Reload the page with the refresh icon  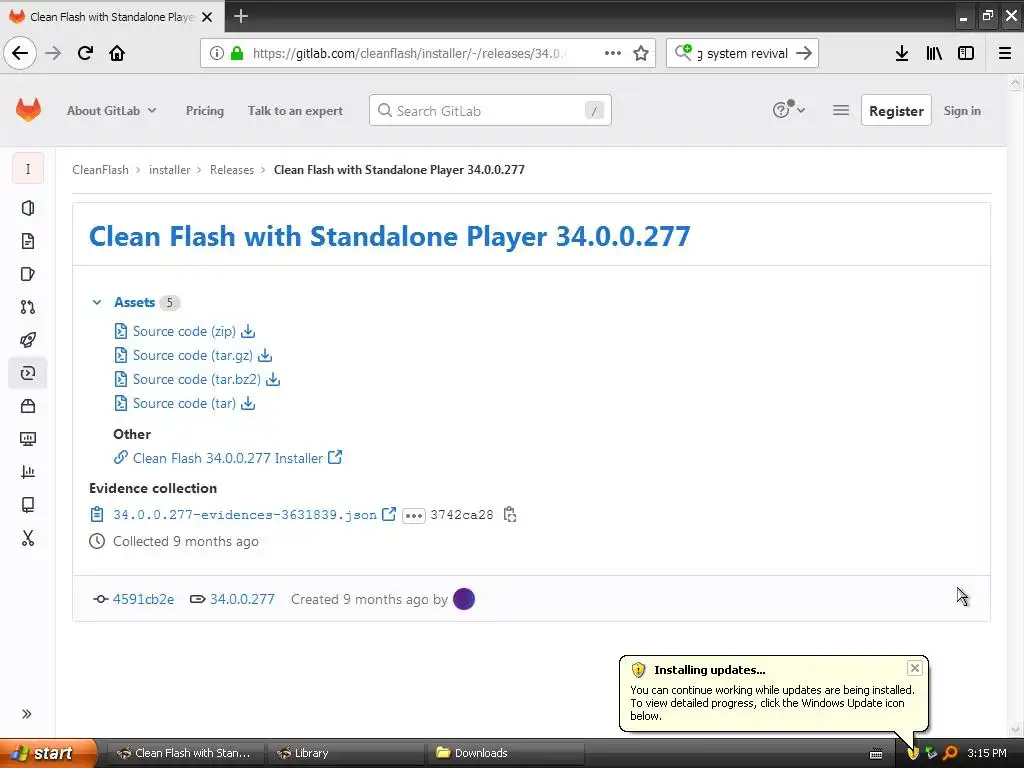pyautogui.click(x=85, y=53)
